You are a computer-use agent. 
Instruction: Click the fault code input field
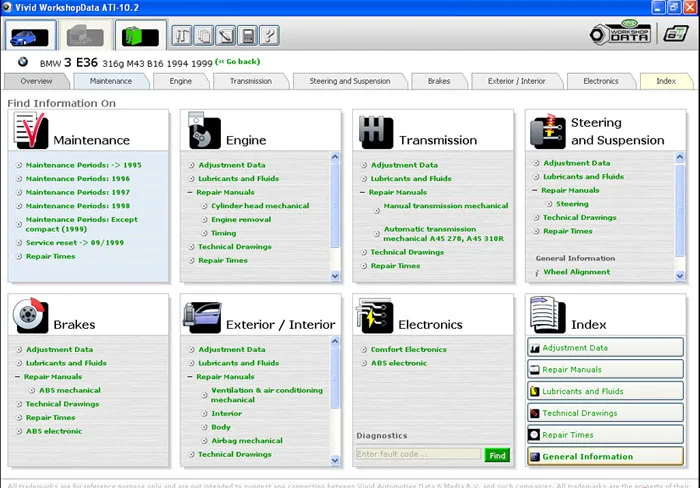[418, 454]
